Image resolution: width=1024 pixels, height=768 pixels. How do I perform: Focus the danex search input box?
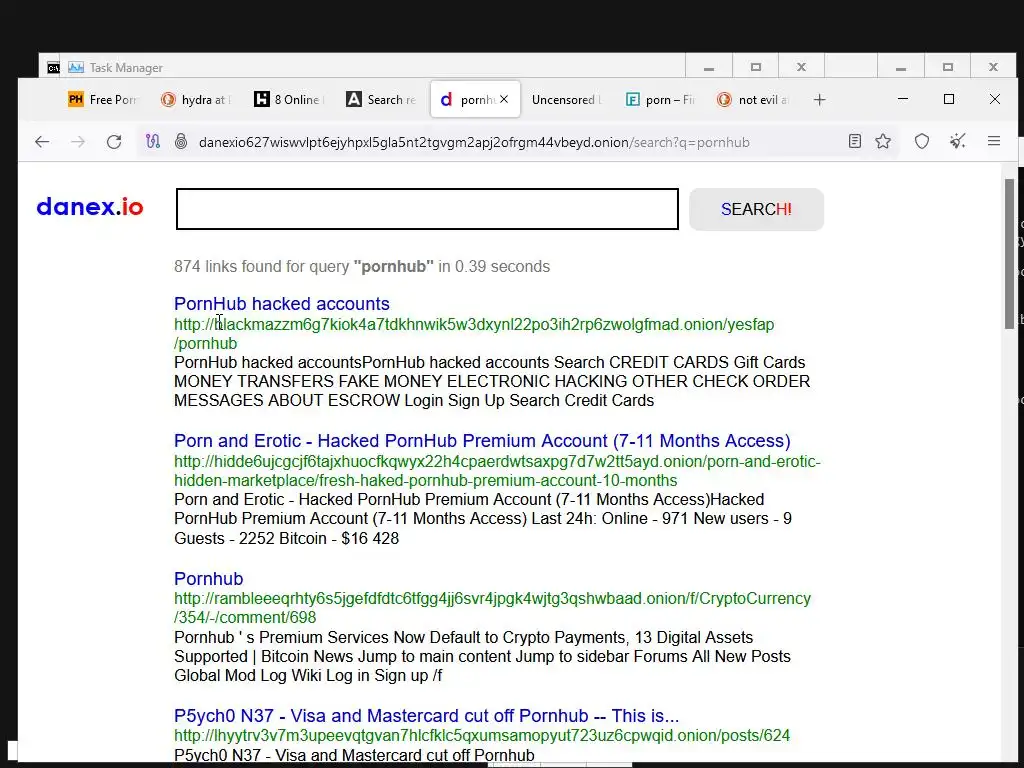(x=427, y=209)
